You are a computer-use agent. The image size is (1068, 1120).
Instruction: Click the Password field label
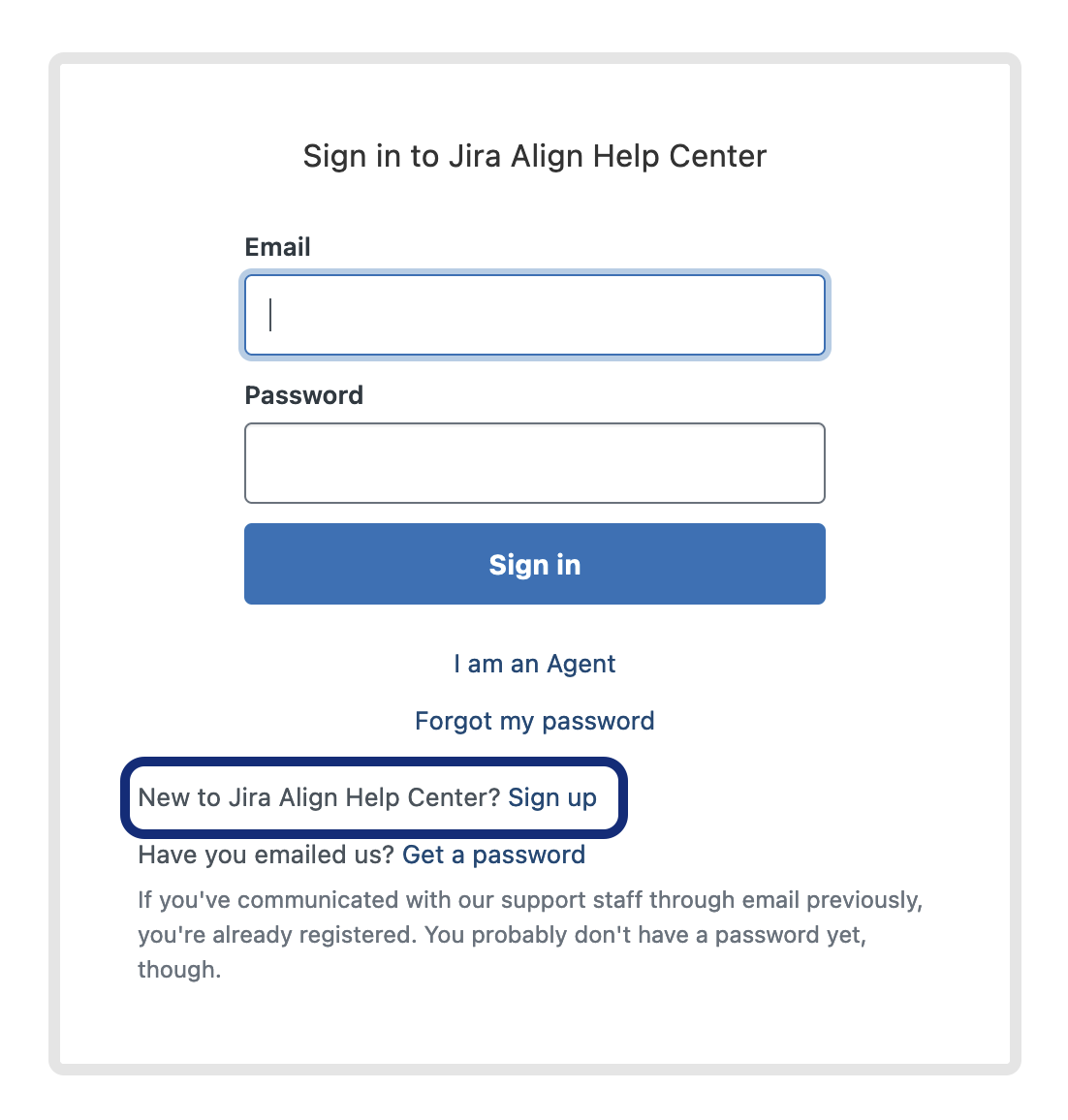tap(304, 395)
